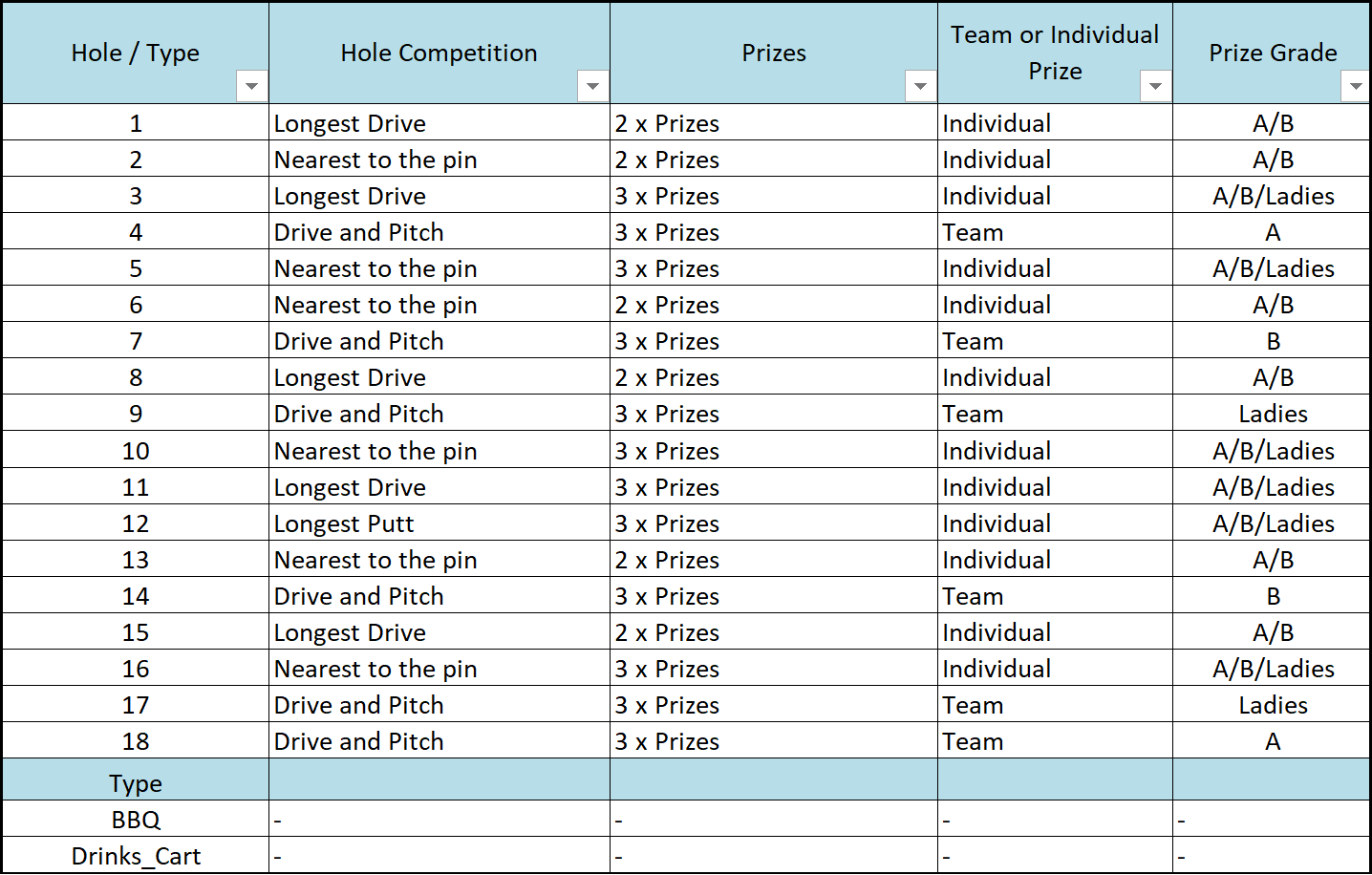Click hole 9 Ladies prize grade cell

coord(1273,414)
